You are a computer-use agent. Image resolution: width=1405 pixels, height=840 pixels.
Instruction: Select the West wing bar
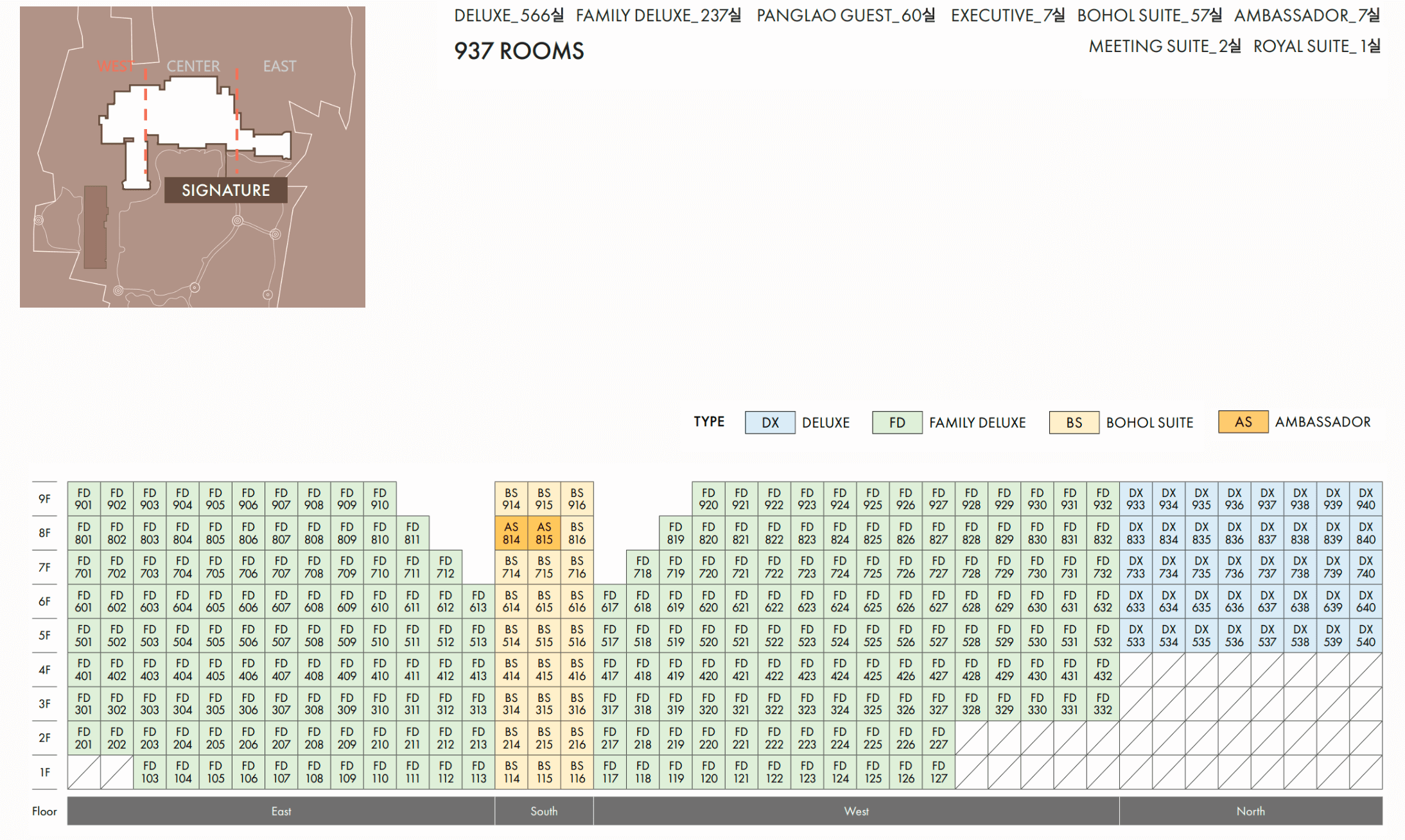pos(856,811)
